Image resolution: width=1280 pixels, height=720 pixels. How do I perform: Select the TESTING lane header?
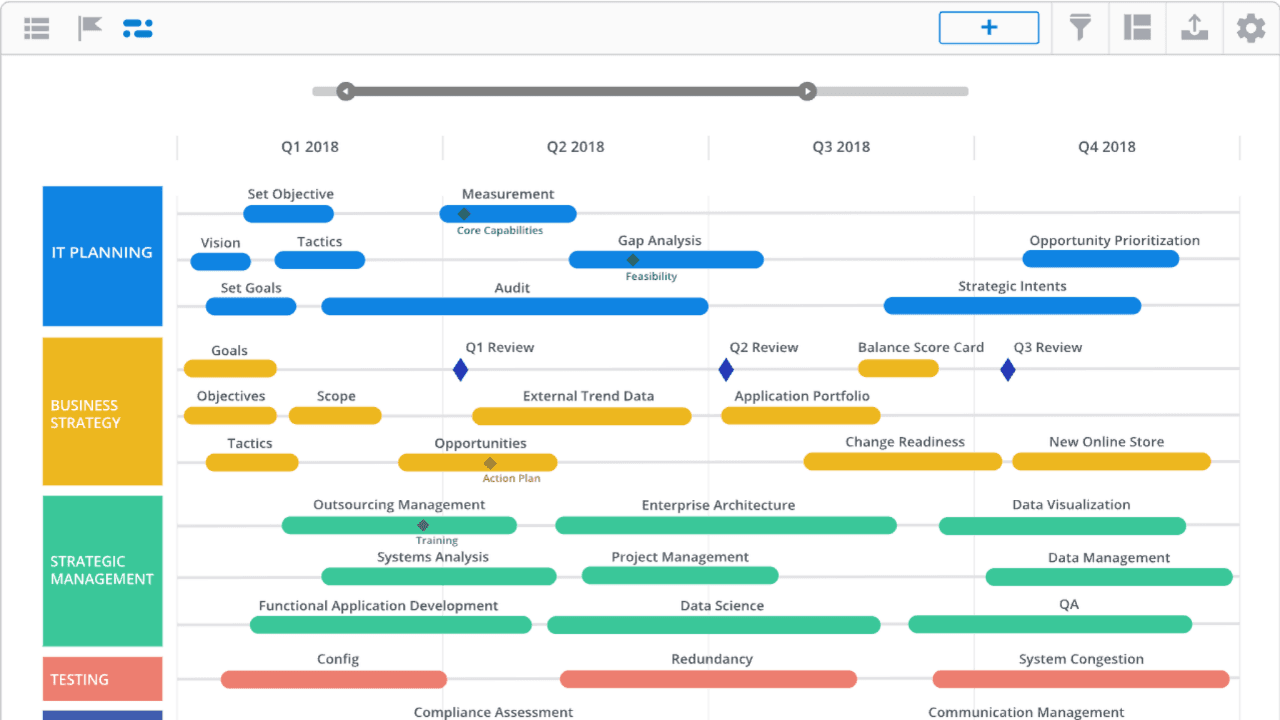click(x=102, y=679)
